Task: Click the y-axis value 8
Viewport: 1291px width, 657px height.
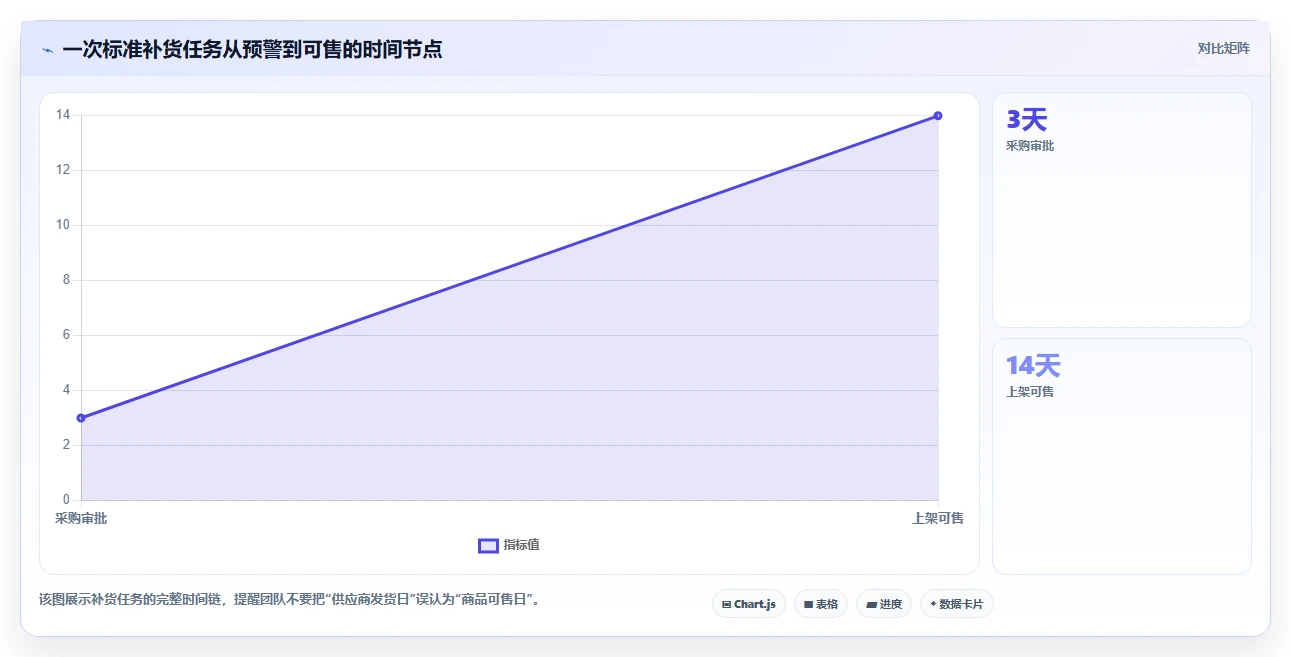Action: click(x=66, y=280)
